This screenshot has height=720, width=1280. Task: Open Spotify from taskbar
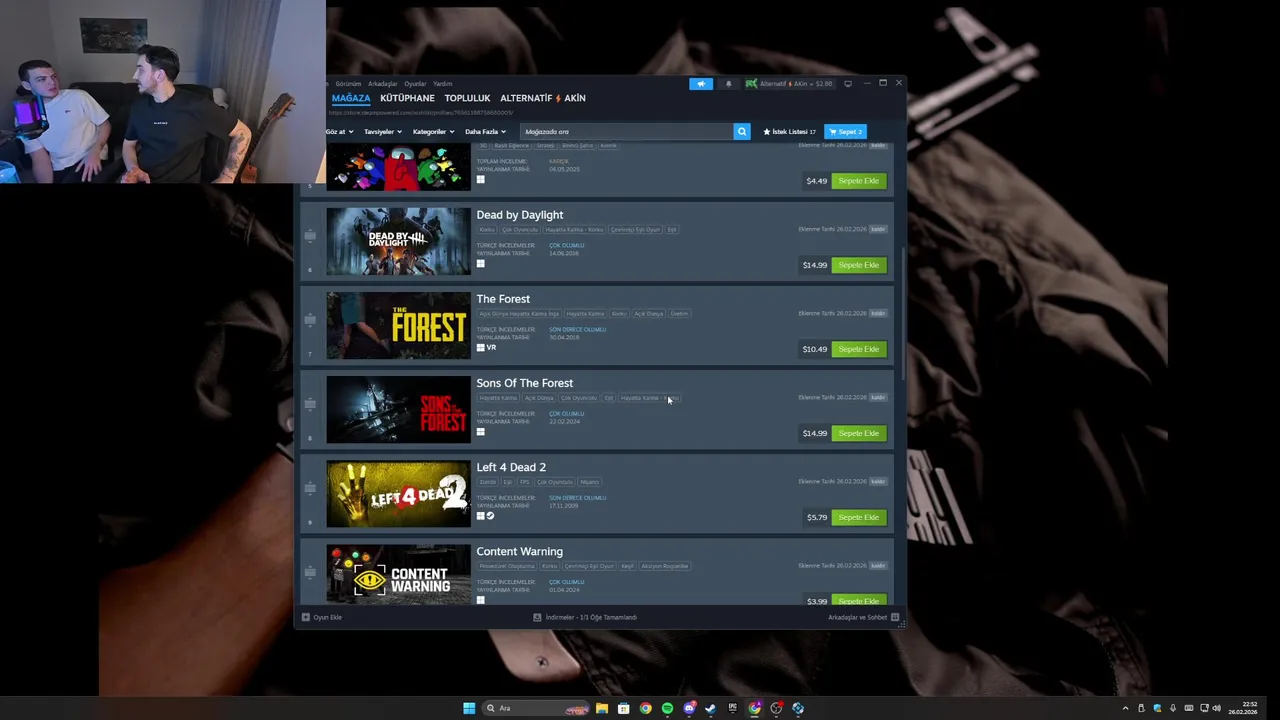point(667,708)
